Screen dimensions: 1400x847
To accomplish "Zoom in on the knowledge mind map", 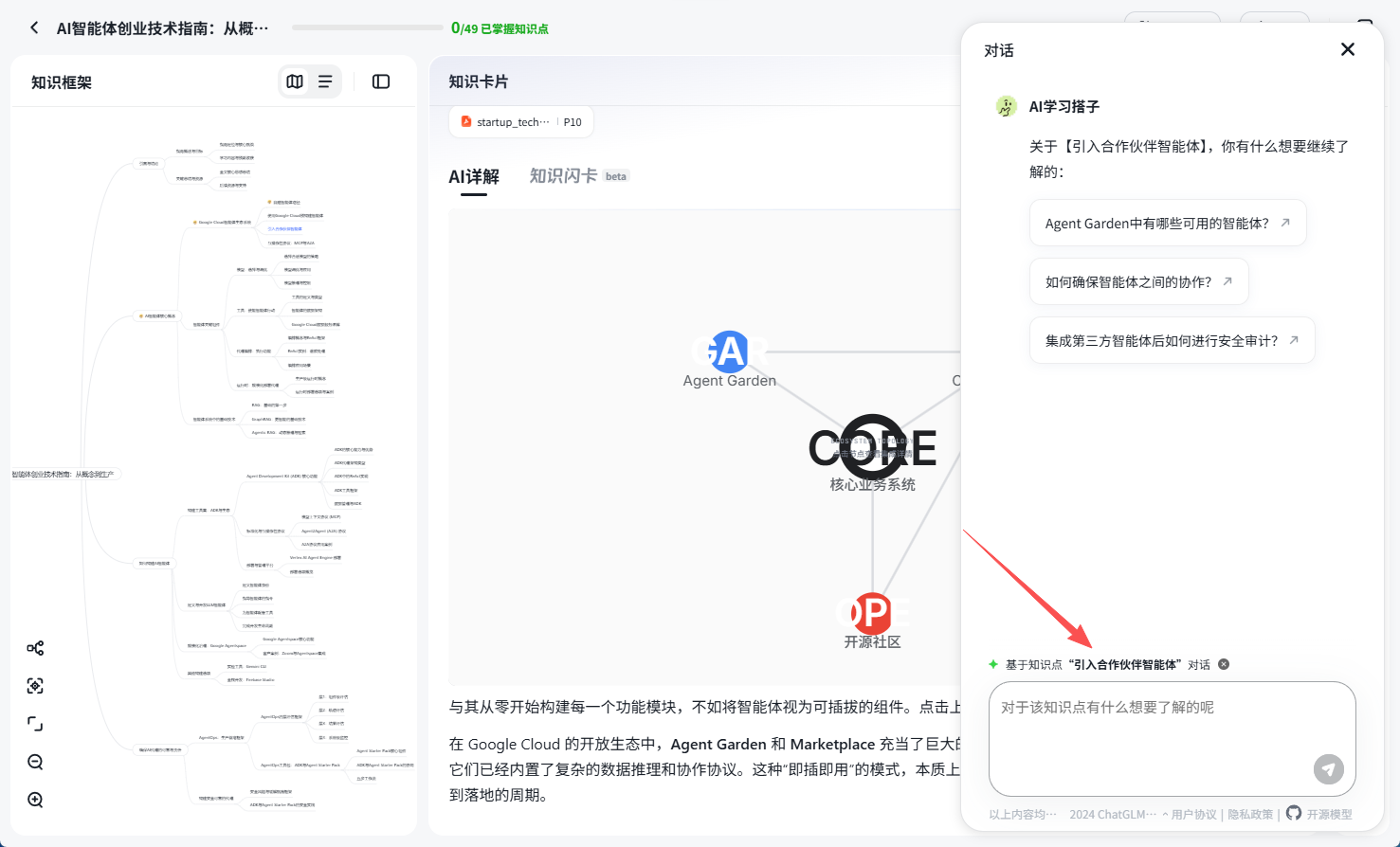I will coord(35,800).
